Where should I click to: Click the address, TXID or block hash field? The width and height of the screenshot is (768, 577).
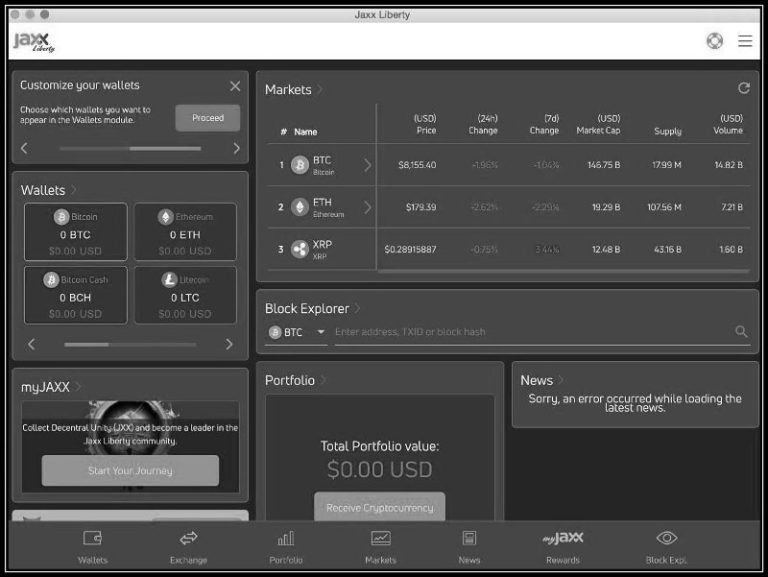pos(532,332)
